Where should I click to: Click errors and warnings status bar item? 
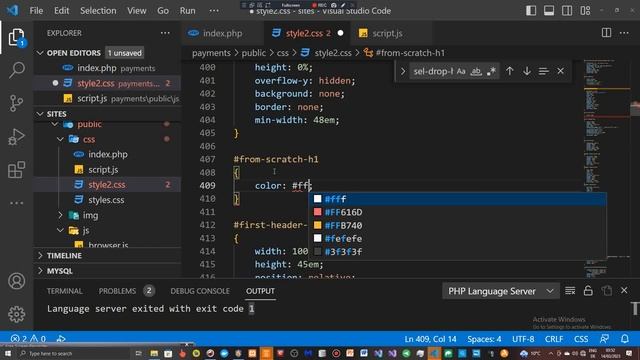pyautogui.click(x=28, y=339)
